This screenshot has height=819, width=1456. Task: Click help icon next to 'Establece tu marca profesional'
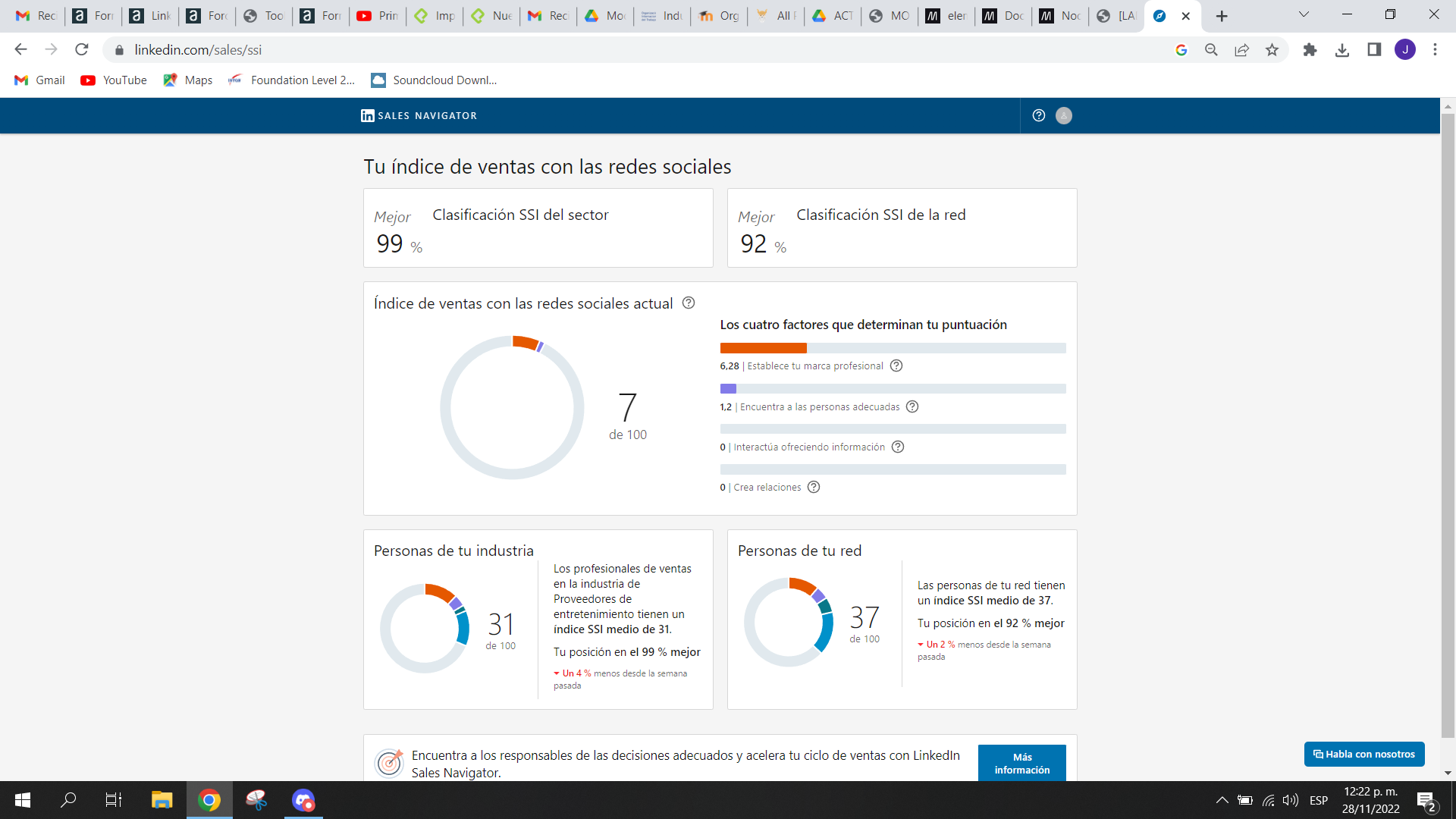(896, 366)
